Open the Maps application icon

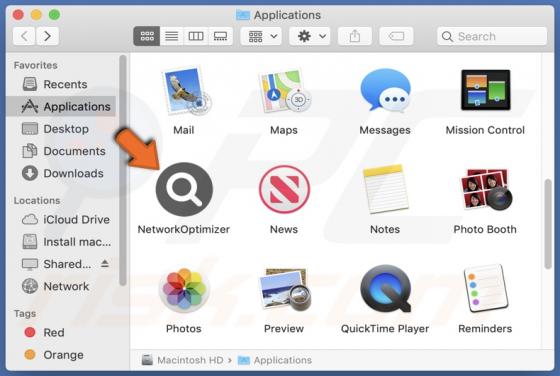284,91
